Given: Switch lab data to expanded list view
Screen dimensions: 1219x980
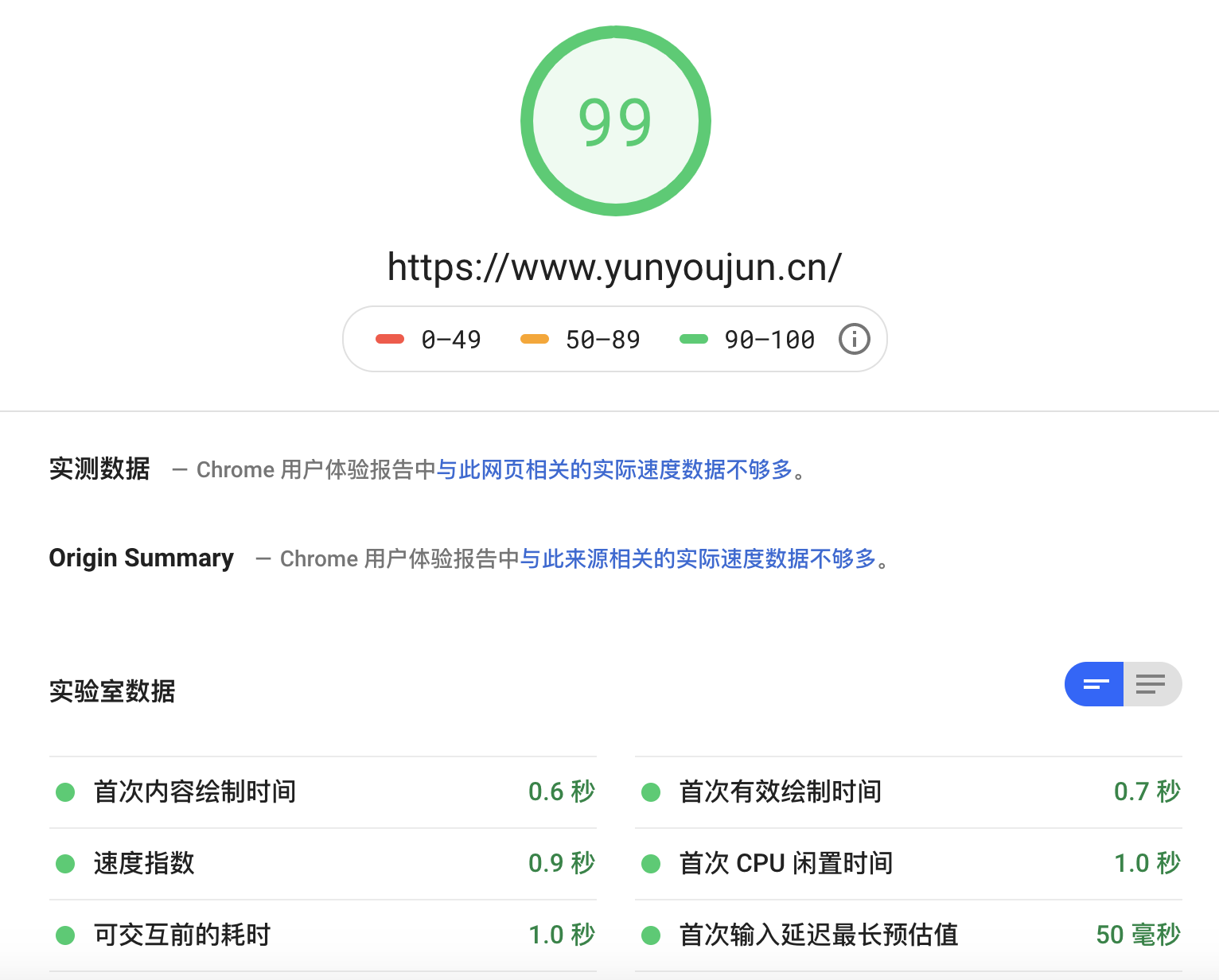Looking at the screenshot, I should pyautogui.click(x=1152, y=684).
